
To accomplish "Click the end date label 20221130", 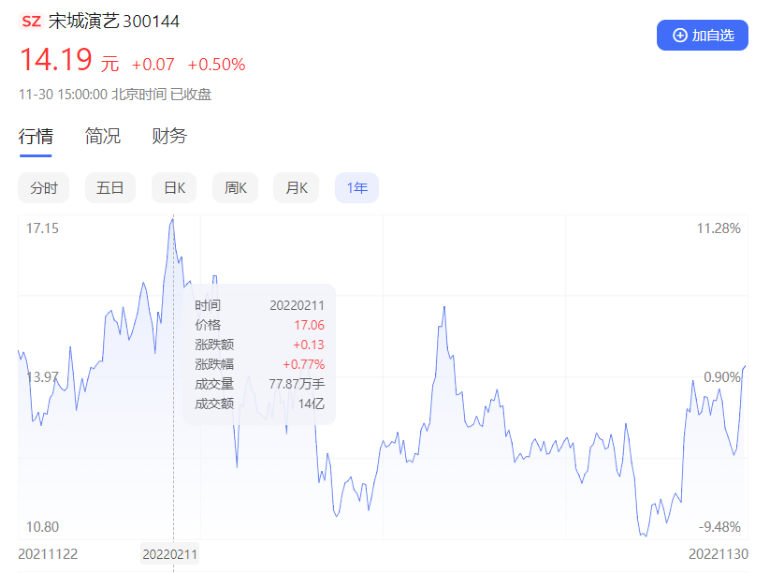I will coord(719,553).
